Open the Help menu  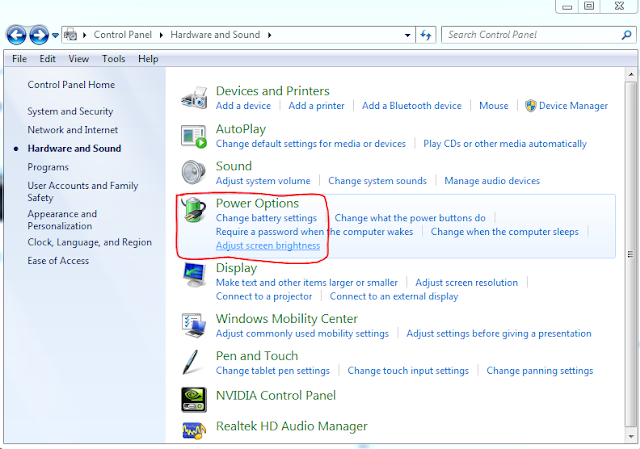pyautogui.click(x=148, y=59)
